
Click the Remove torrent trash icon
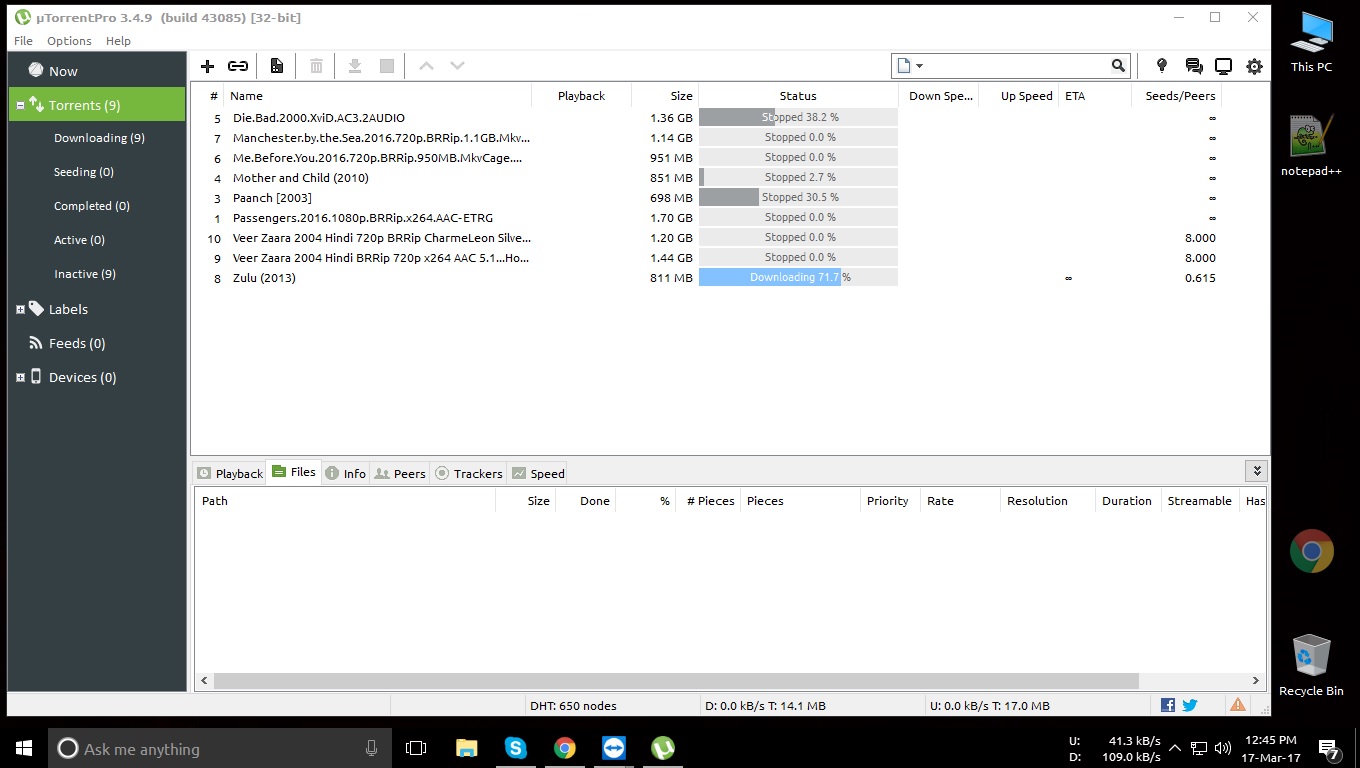click(x=316, y=66)
